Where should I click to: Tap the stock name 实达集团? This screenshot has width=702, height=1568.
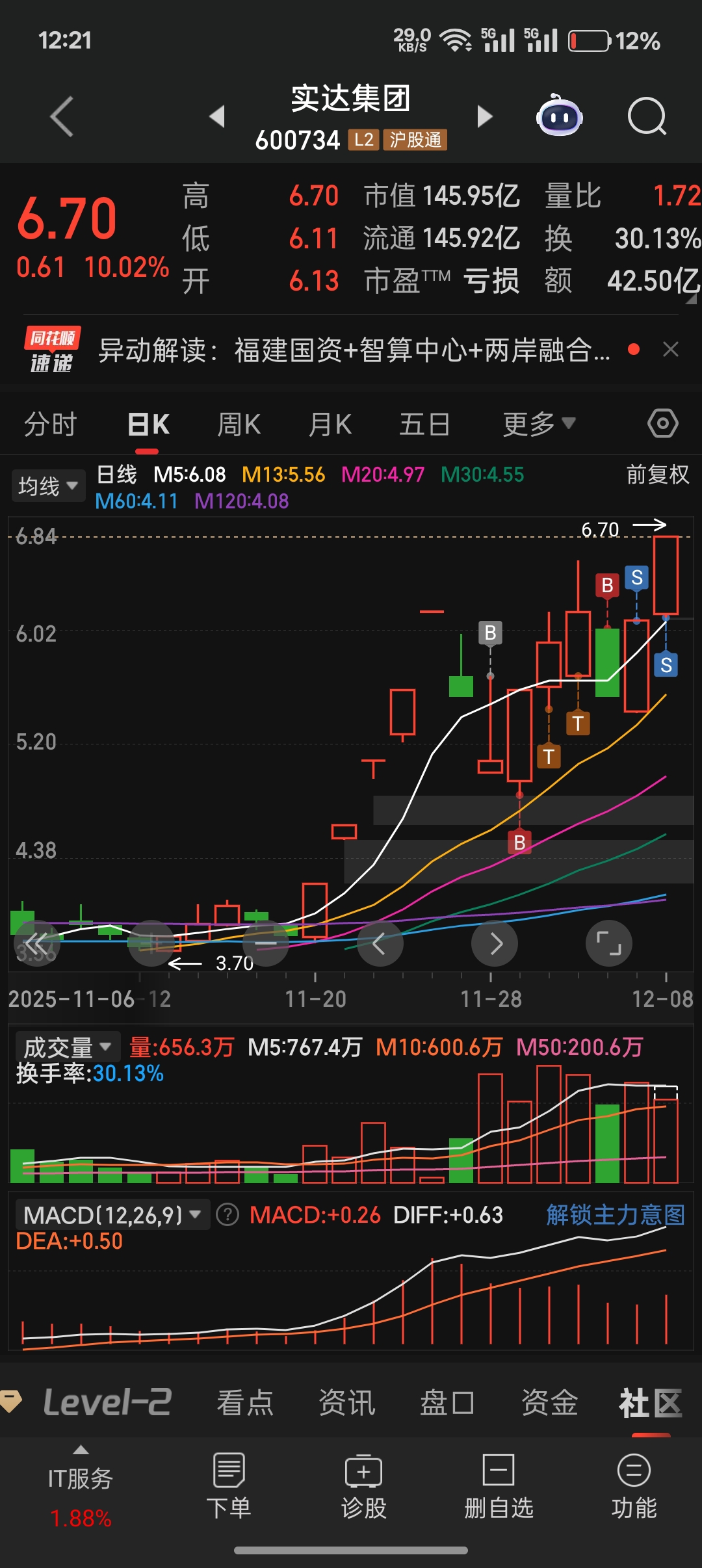point(351,98)
